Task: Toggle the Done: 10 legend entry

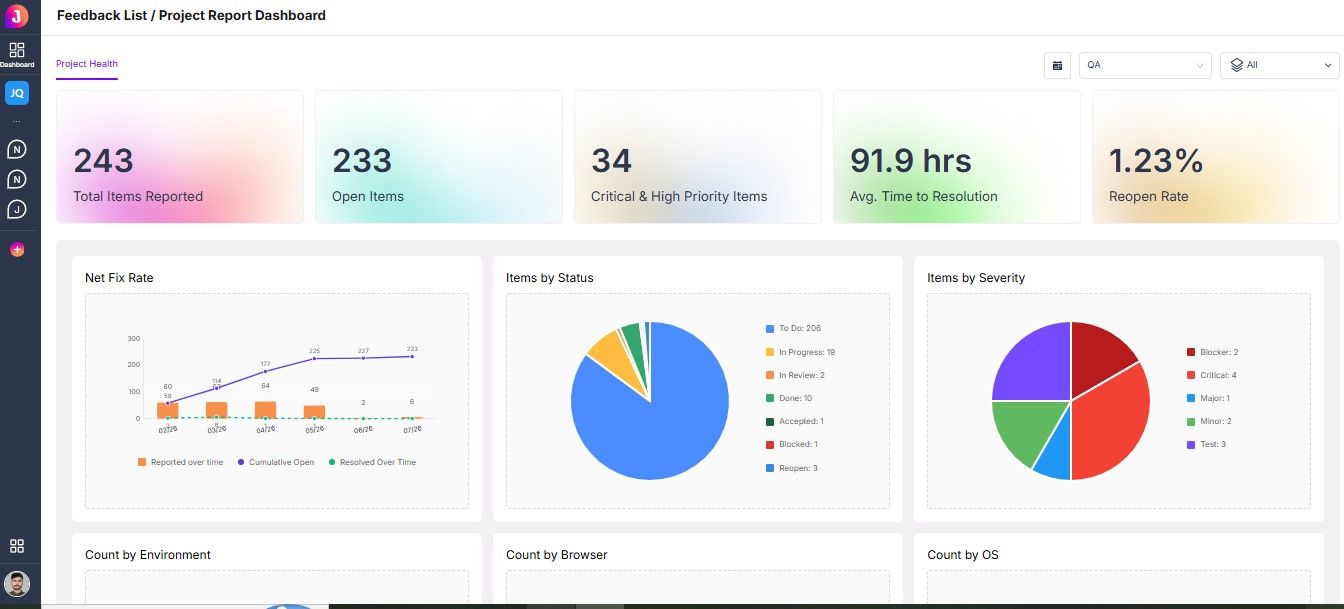Action: pyautogui.click(x=789, y=398)
